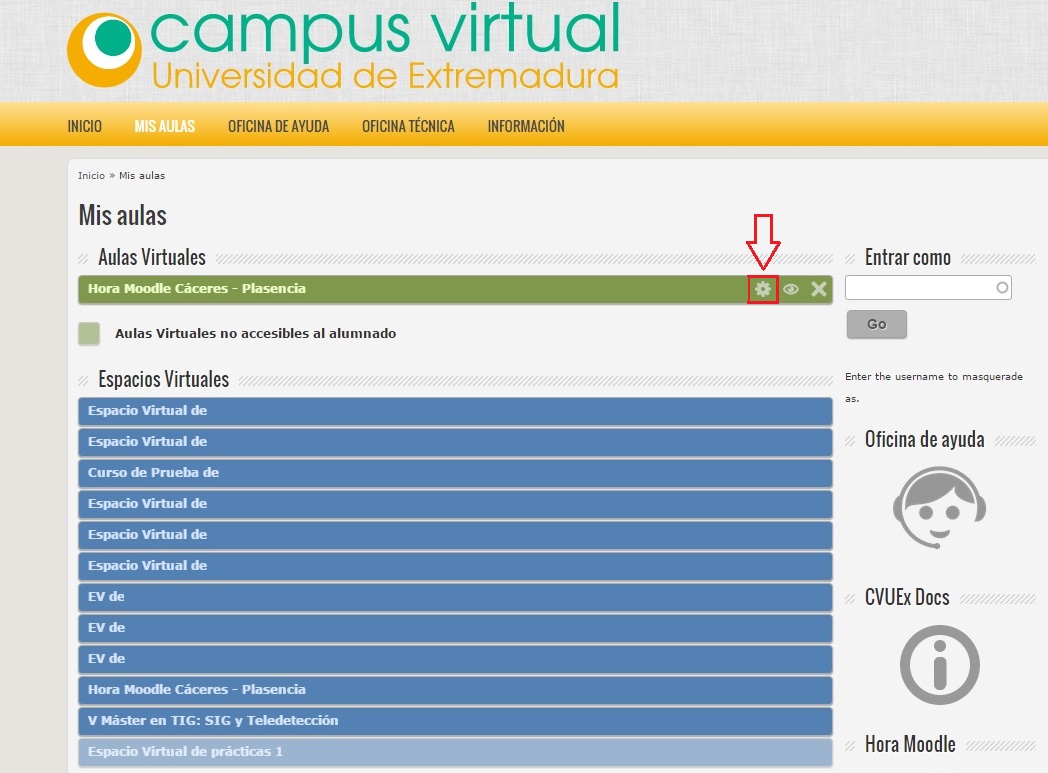Toggle the eye visibility icon for Hora Moodle

tap(791, 289)
